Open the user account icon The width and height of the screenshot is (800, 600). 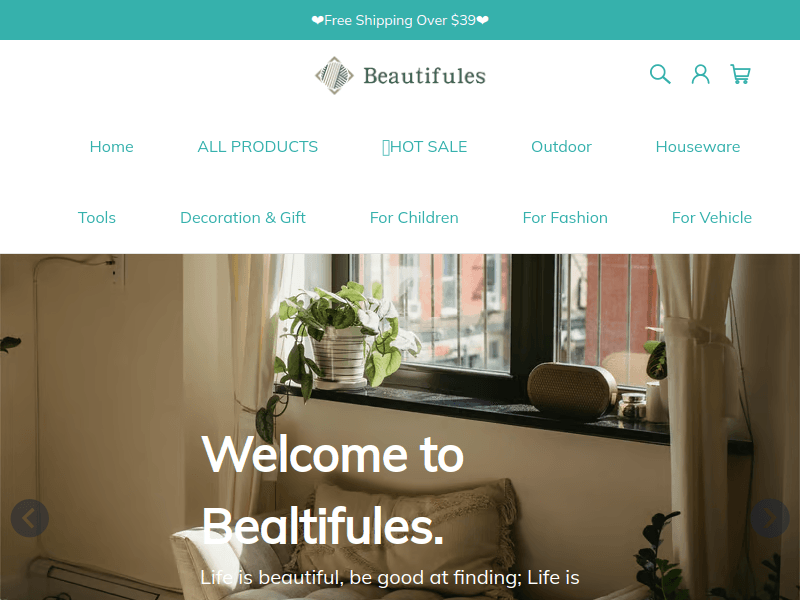coord(700,74)
